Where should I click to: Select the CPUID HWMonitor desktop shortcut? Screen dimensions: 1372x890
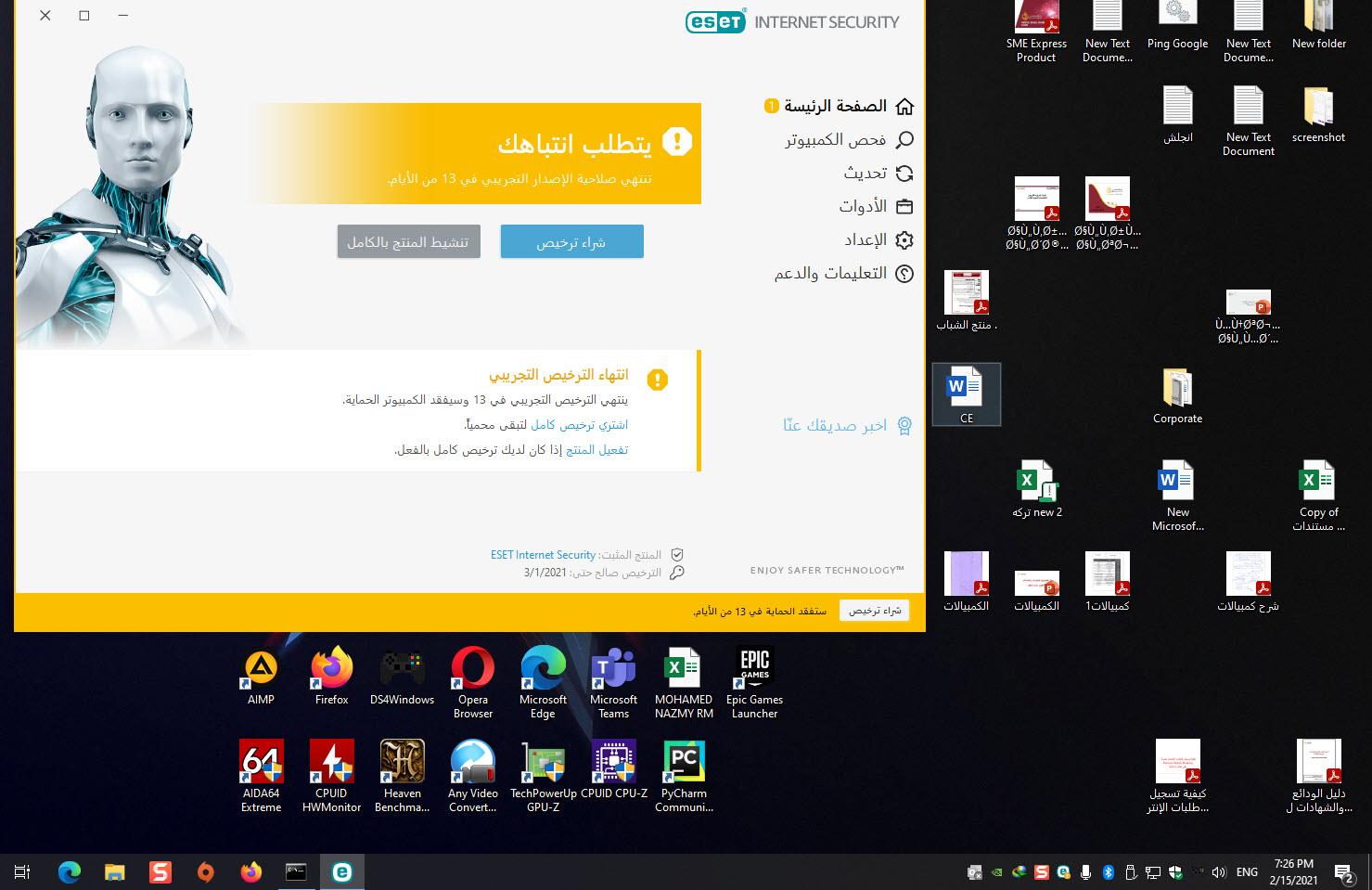[x=331, y=777]
